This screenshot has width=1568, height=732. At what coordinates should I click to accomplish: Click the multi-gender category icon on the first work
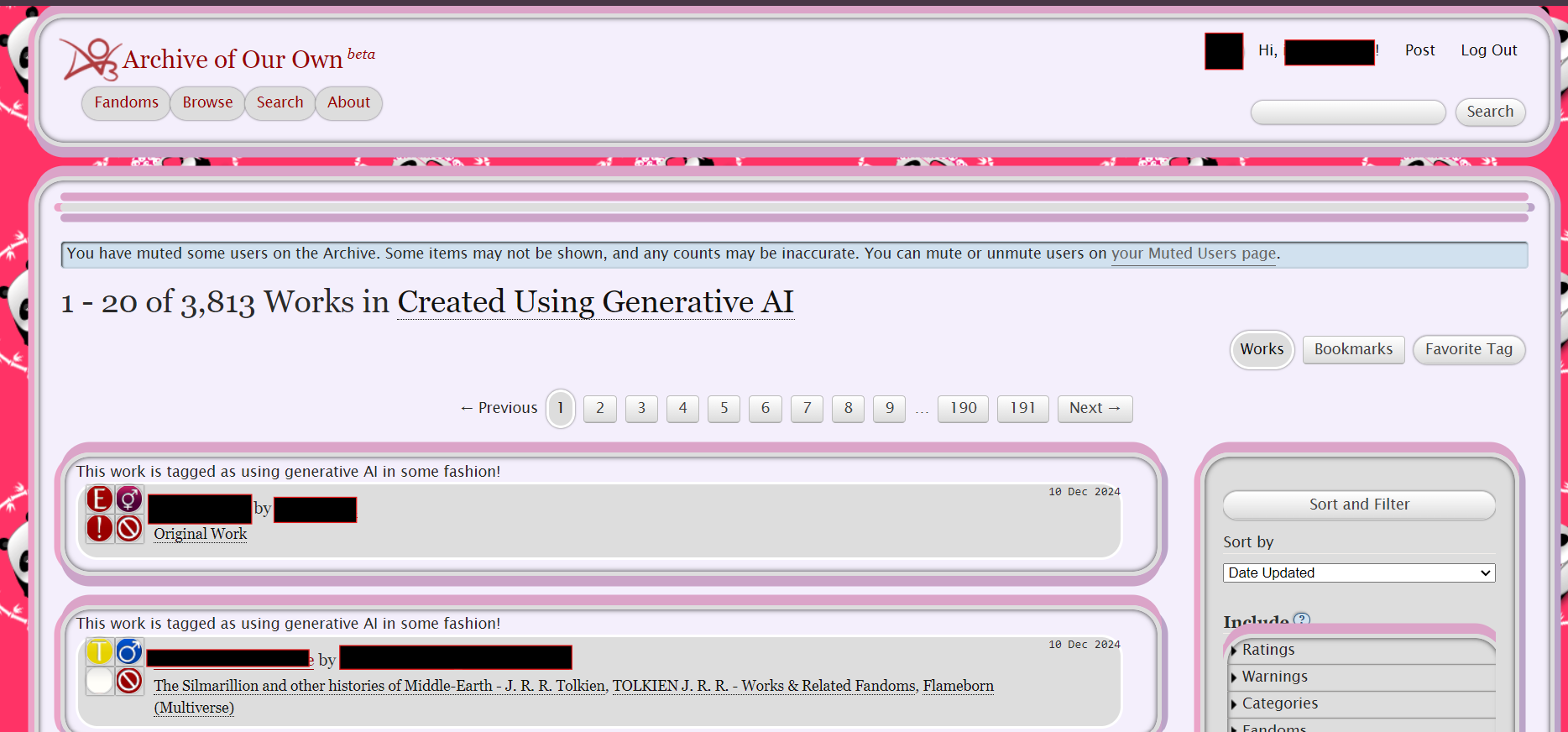129,499
